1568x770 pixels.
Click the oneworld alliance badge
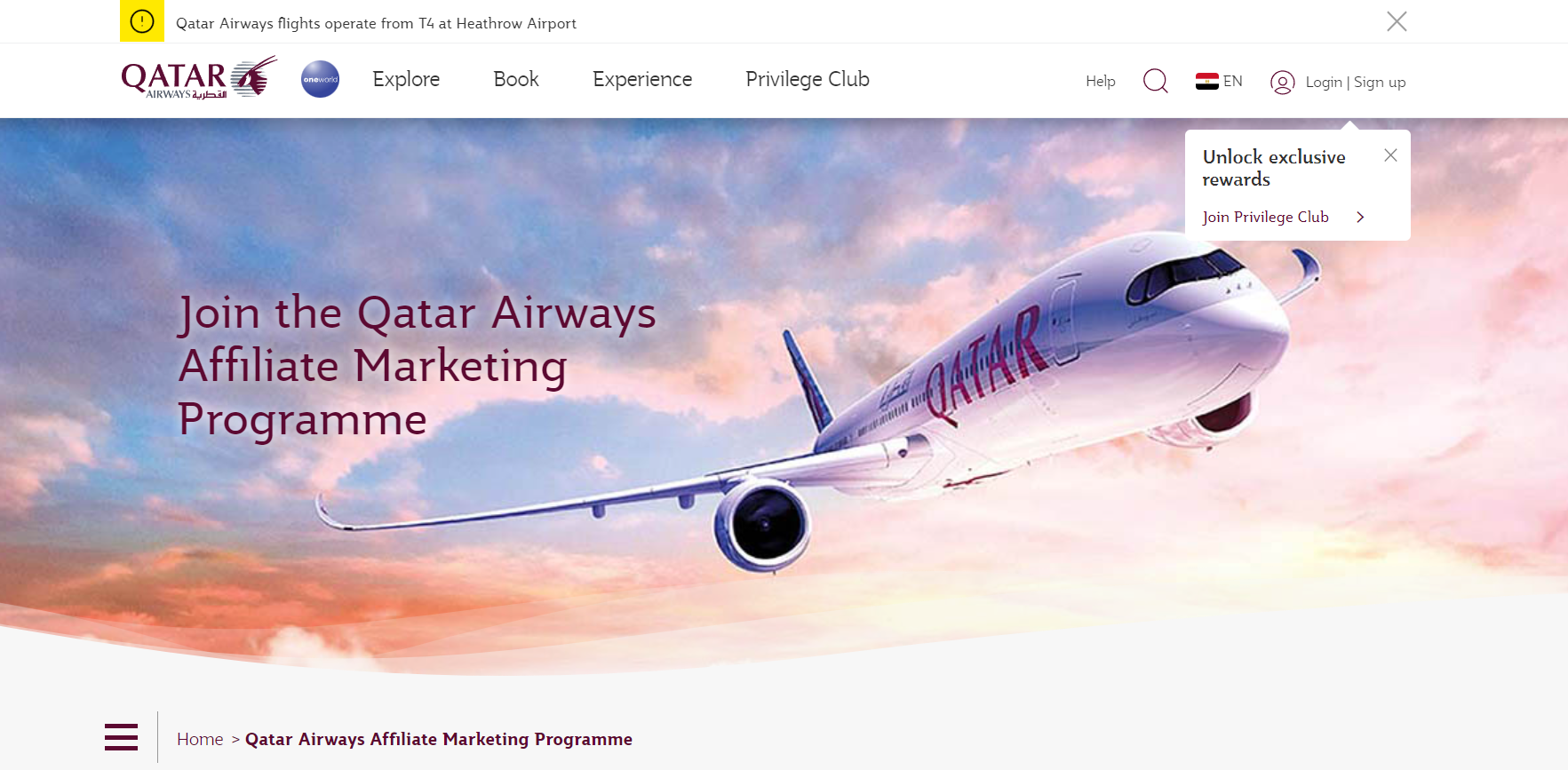(320, 79)
